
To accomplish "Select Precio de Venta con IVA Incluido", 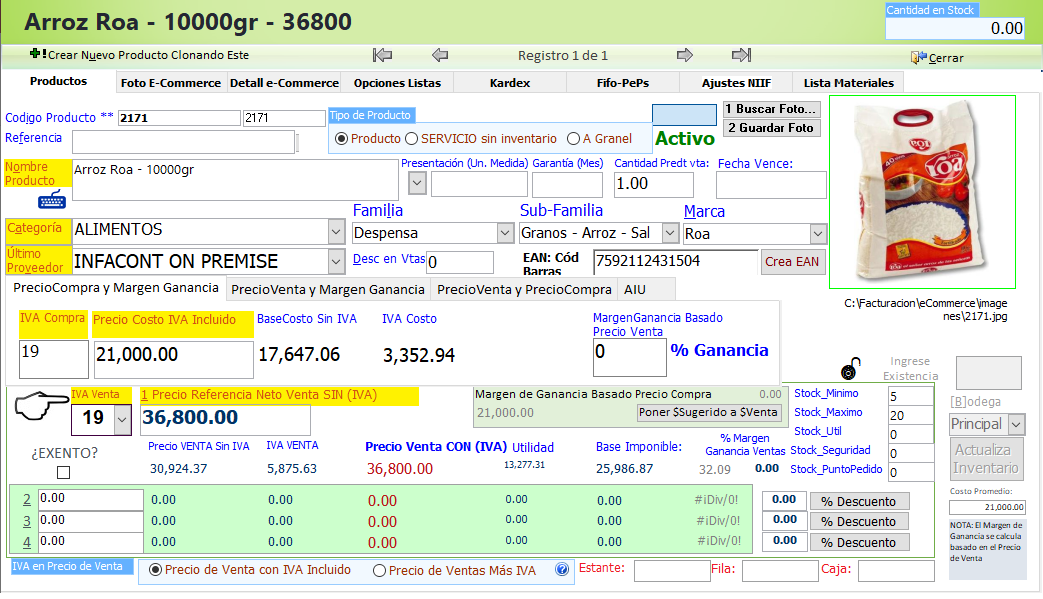I will (155, 570).
